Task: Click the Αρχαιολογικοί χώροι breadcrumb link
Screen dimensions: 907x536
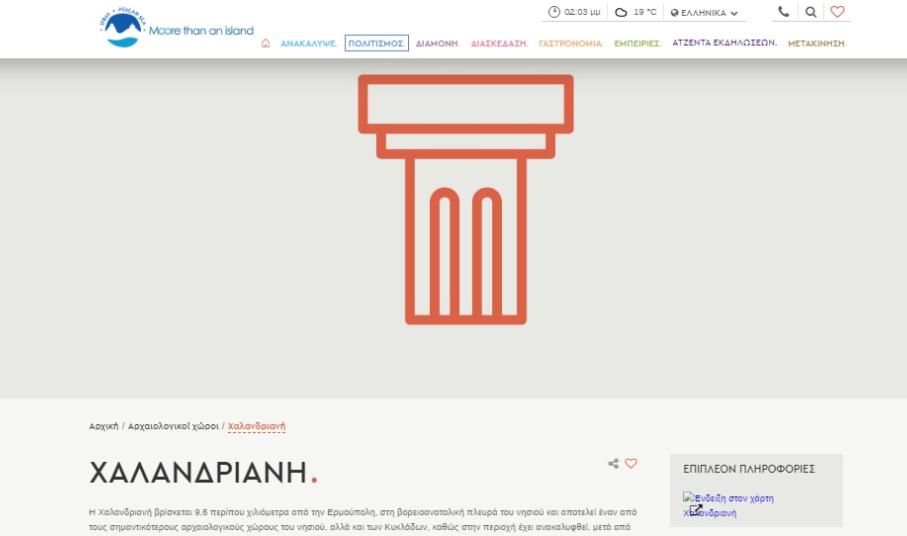Action: pos(173,426)
